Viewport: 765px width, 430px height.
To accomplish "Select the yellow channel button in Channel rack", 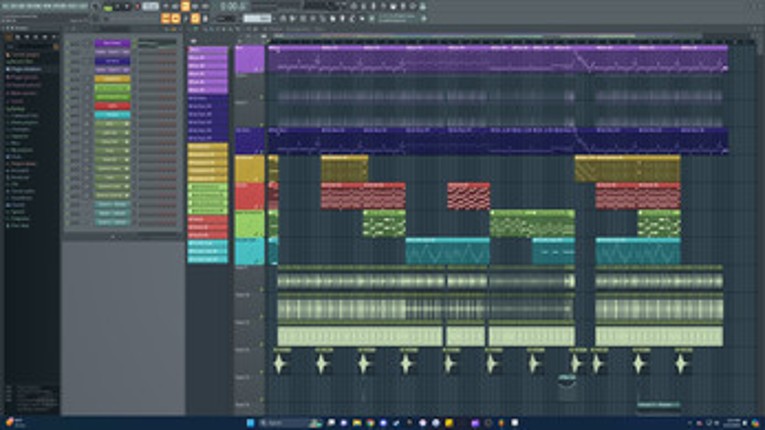I will 112,79.
